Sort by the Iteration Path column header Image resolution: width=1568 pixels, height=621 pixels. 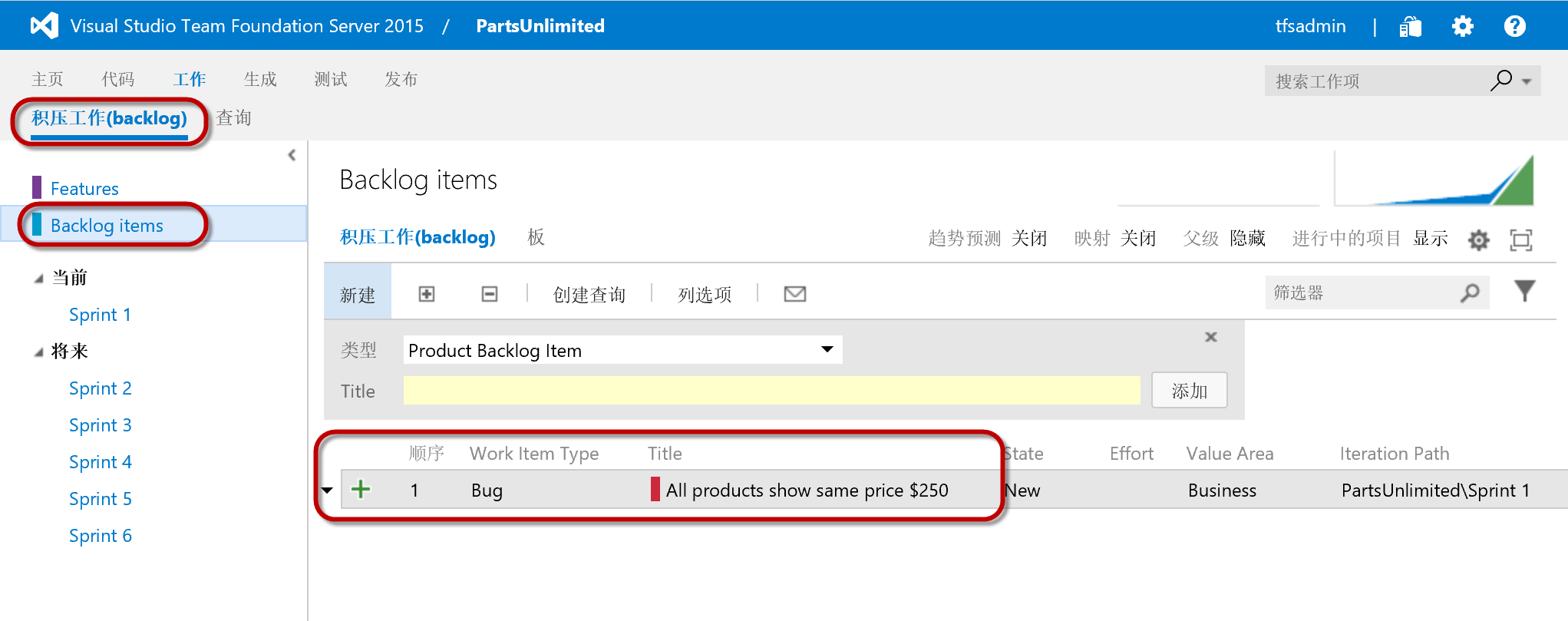pyautogui.click(x=1395, y=454)
